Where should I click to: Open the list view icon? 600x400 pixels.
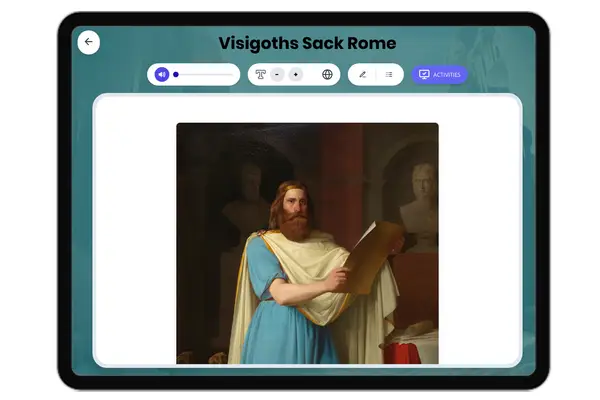[388, 74]
